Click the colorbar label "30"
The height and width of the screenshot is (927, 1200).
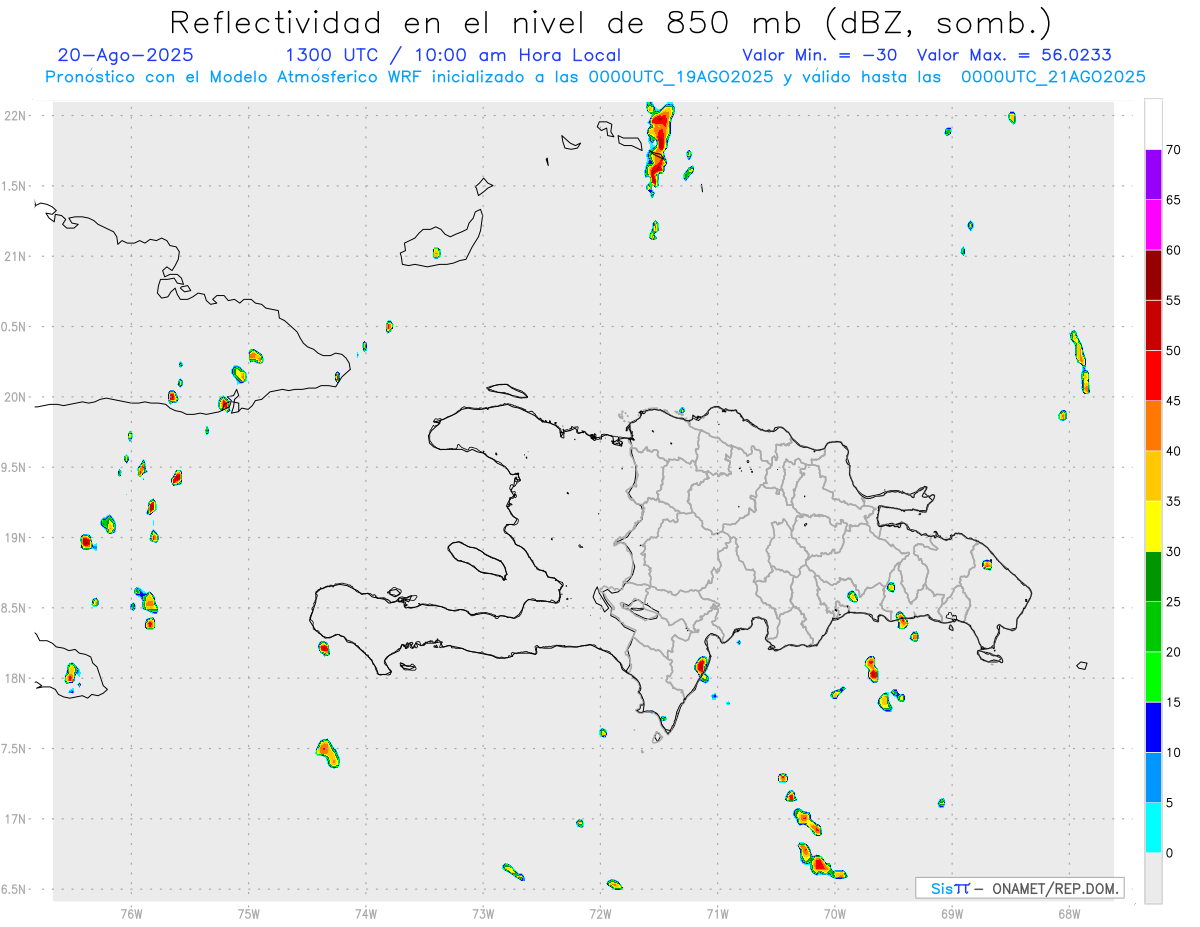pyautogui.click(x=1174, y=551)
